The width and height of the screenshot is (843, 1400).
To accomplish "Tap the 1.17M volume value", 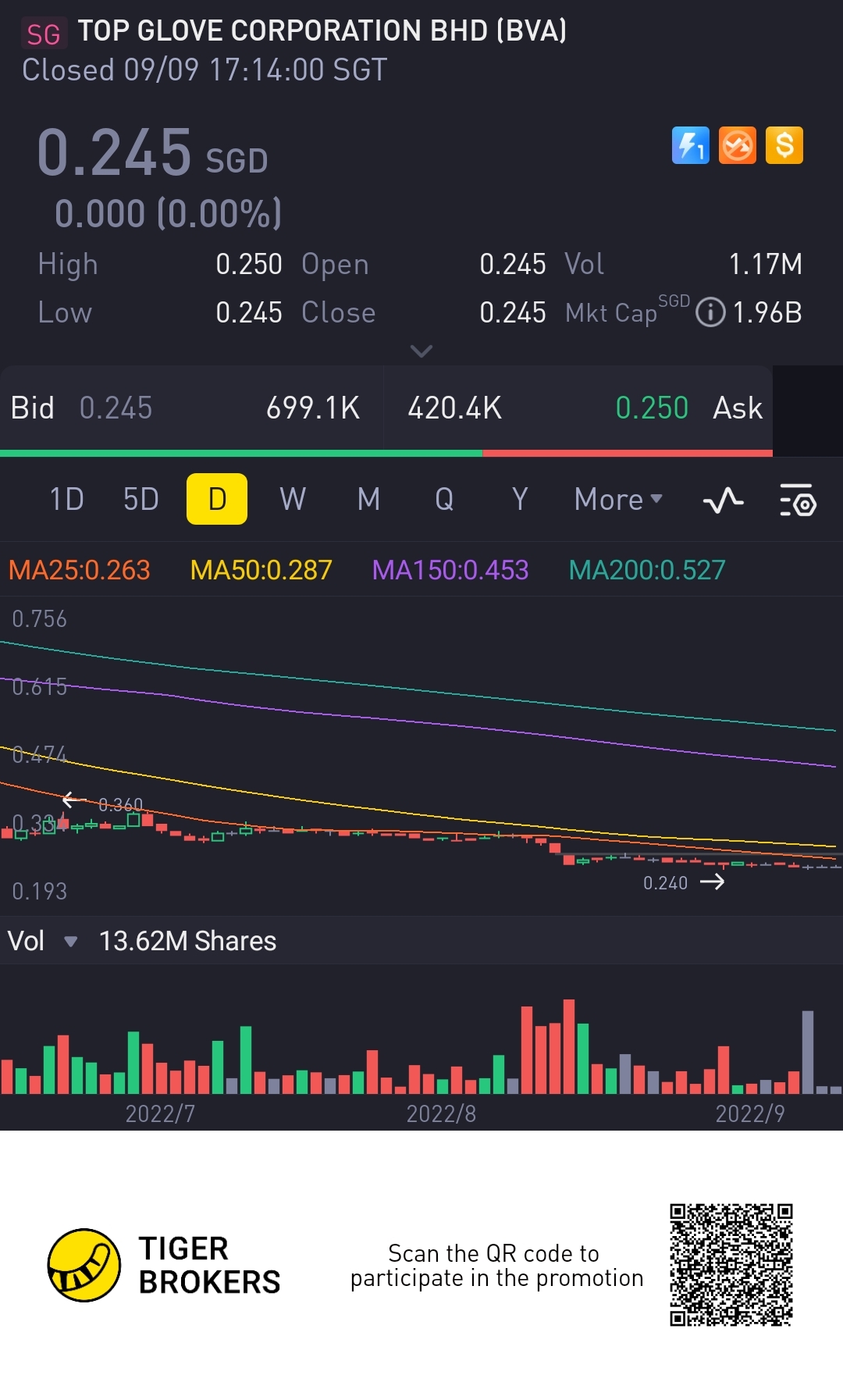I will [x=765, y=264].
